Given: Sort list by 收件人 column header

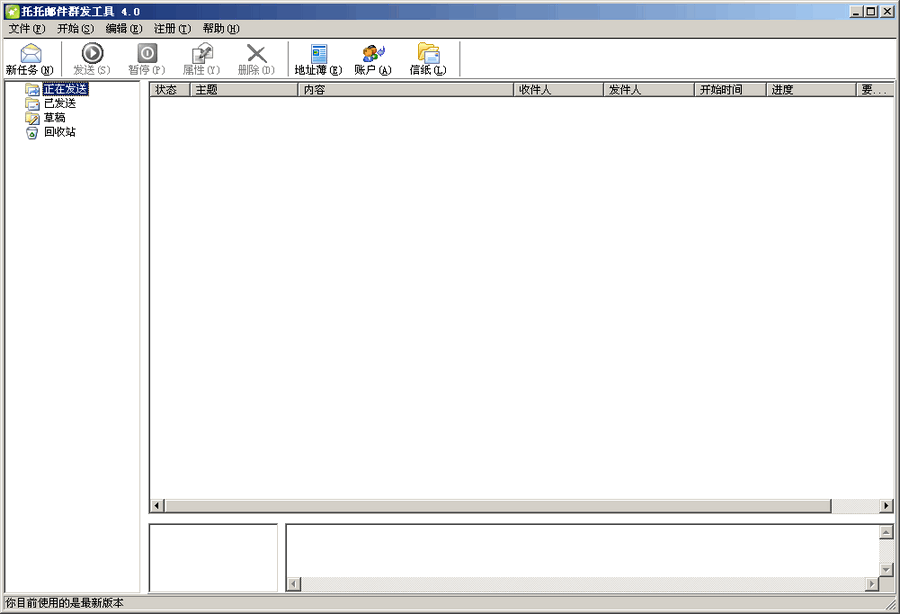Looking at the screenshot, I should pos(557,90).
